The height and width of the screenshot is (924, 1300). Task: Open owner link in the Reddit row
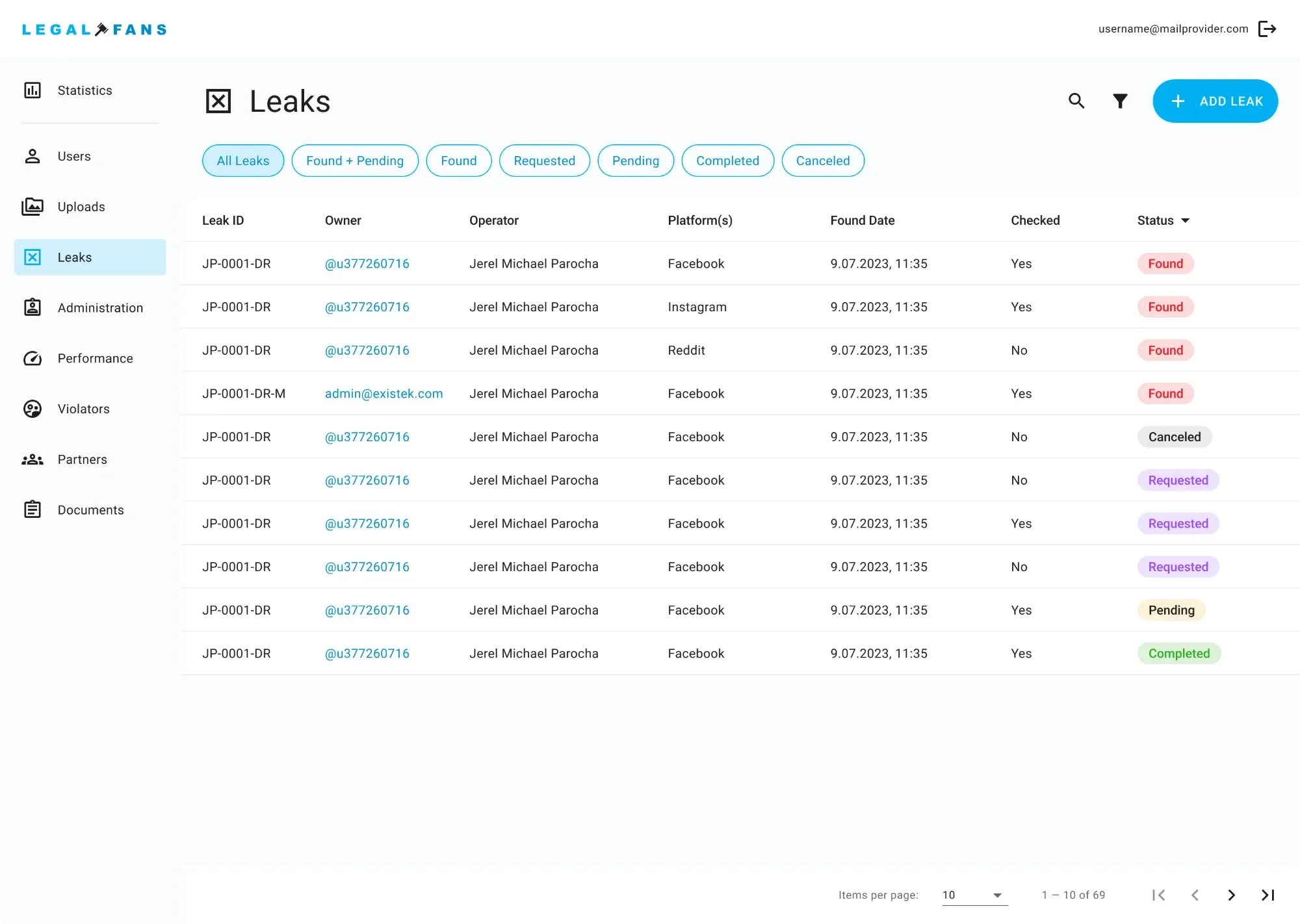click(367, 350)
